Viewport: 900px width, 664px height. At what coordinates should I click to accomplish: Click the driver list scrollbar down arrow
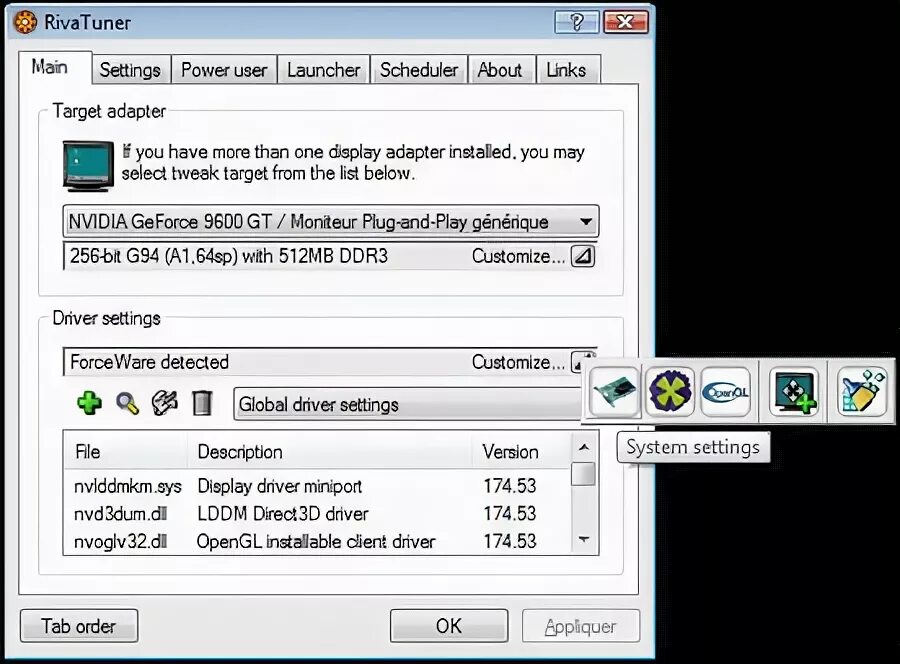point(584,539)
